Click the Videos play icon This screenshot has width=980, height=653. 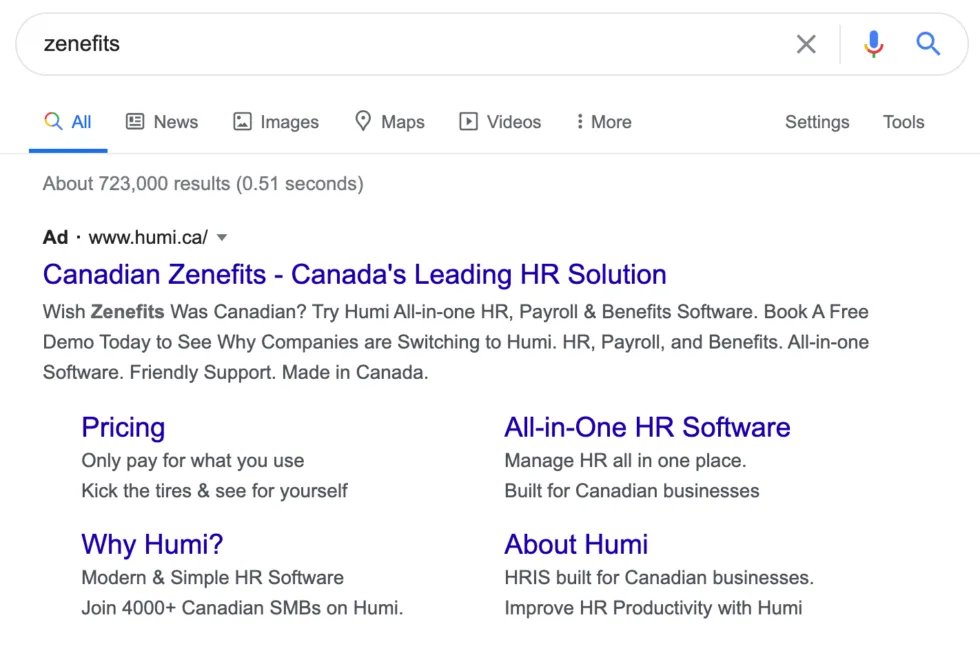(x=468, y=121)
